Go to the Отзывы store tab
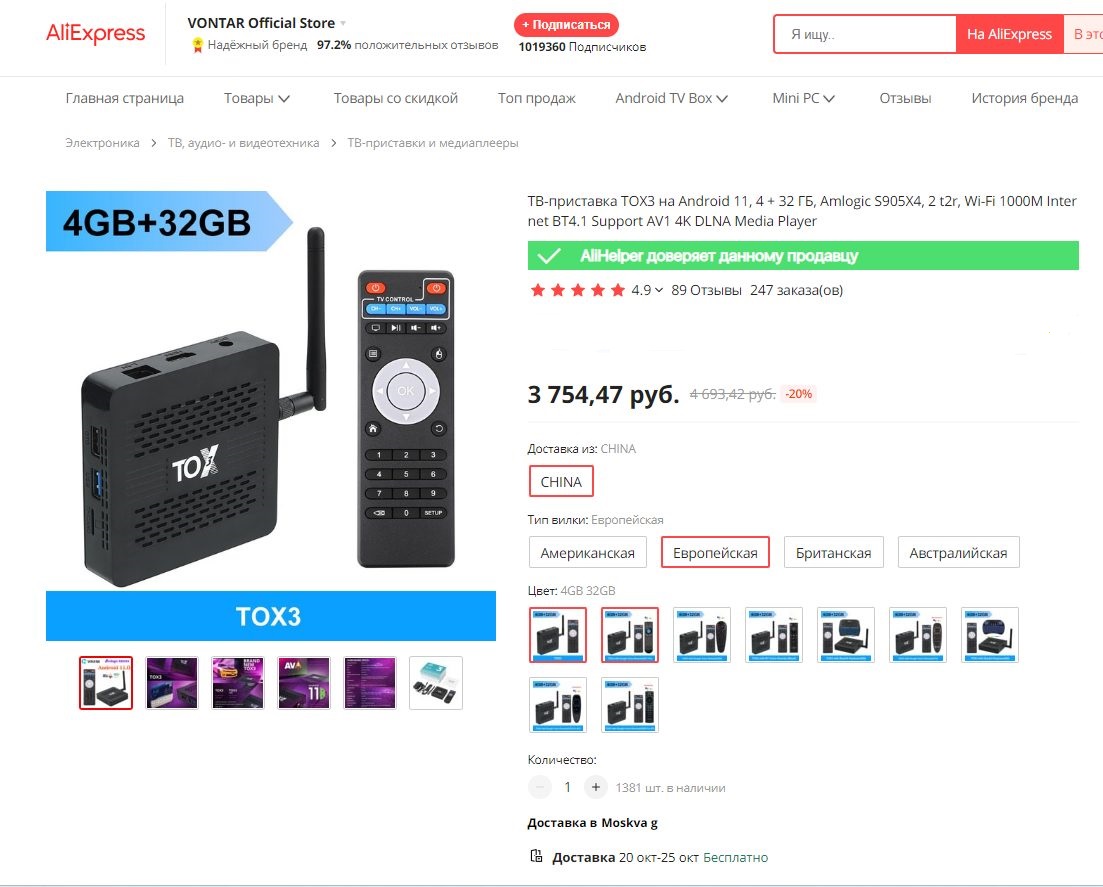 coord(905,98)
